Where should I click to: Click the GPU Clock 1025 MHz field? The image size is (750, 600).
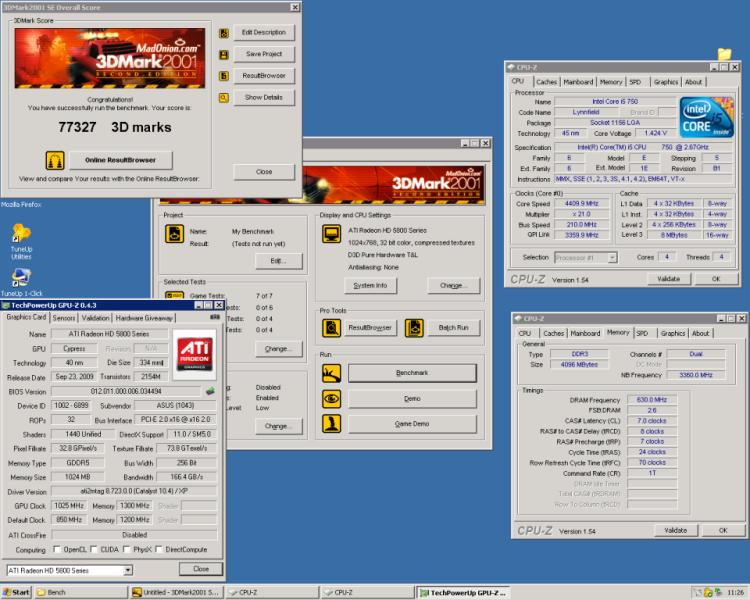[69, 506]
